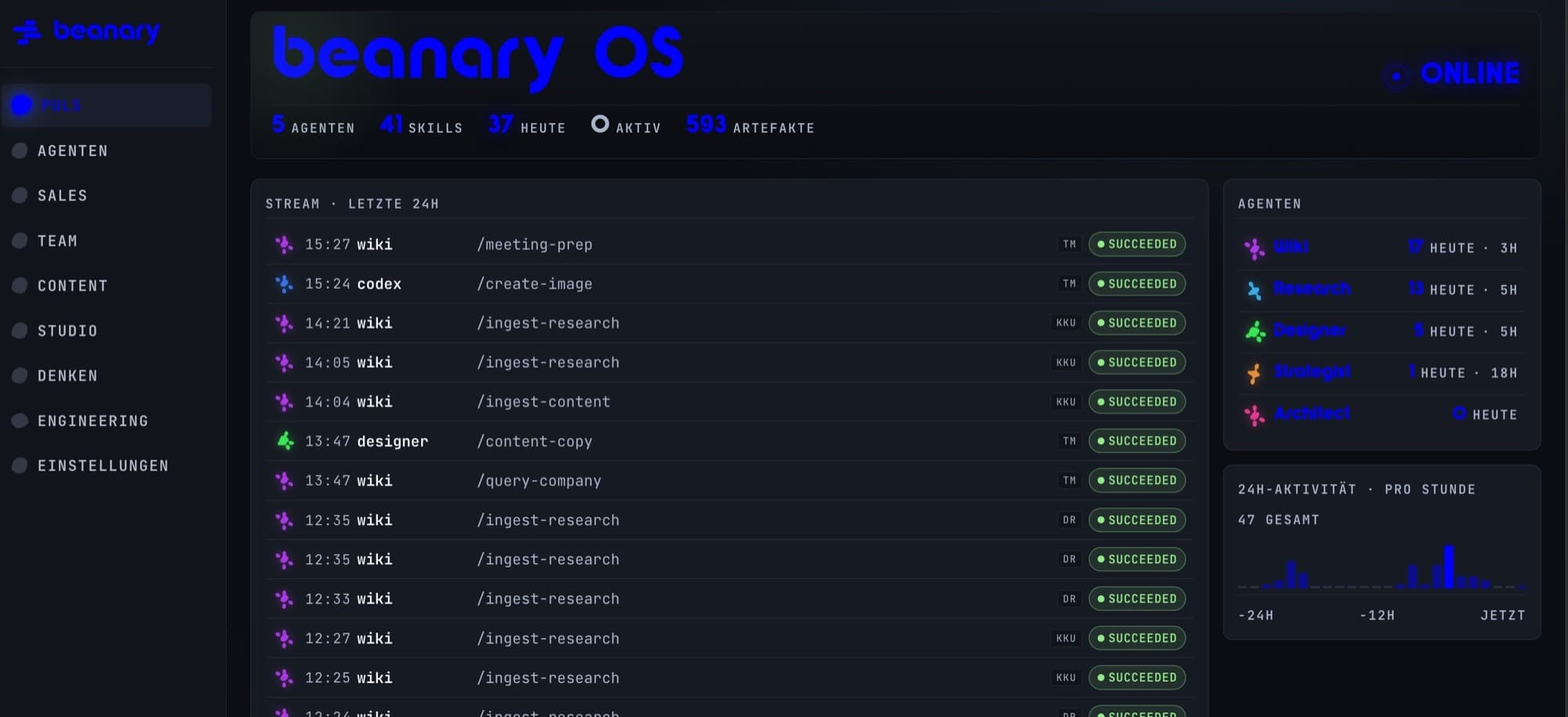Click SUCCEEDED badge on 13:47 designer row
The width and height of the screenshot is (1568, 717).
click(x=1137, y=441)
